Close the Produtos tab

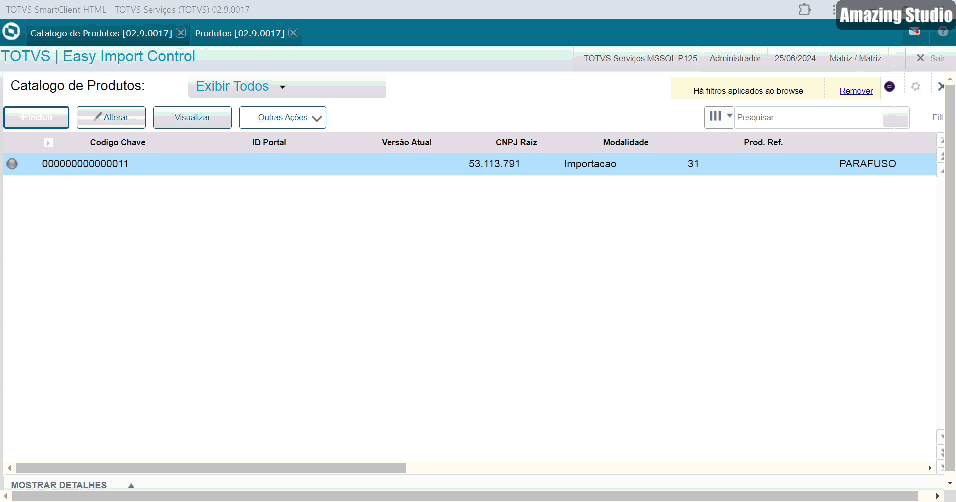pyautogui.click(x=293, y=33)
